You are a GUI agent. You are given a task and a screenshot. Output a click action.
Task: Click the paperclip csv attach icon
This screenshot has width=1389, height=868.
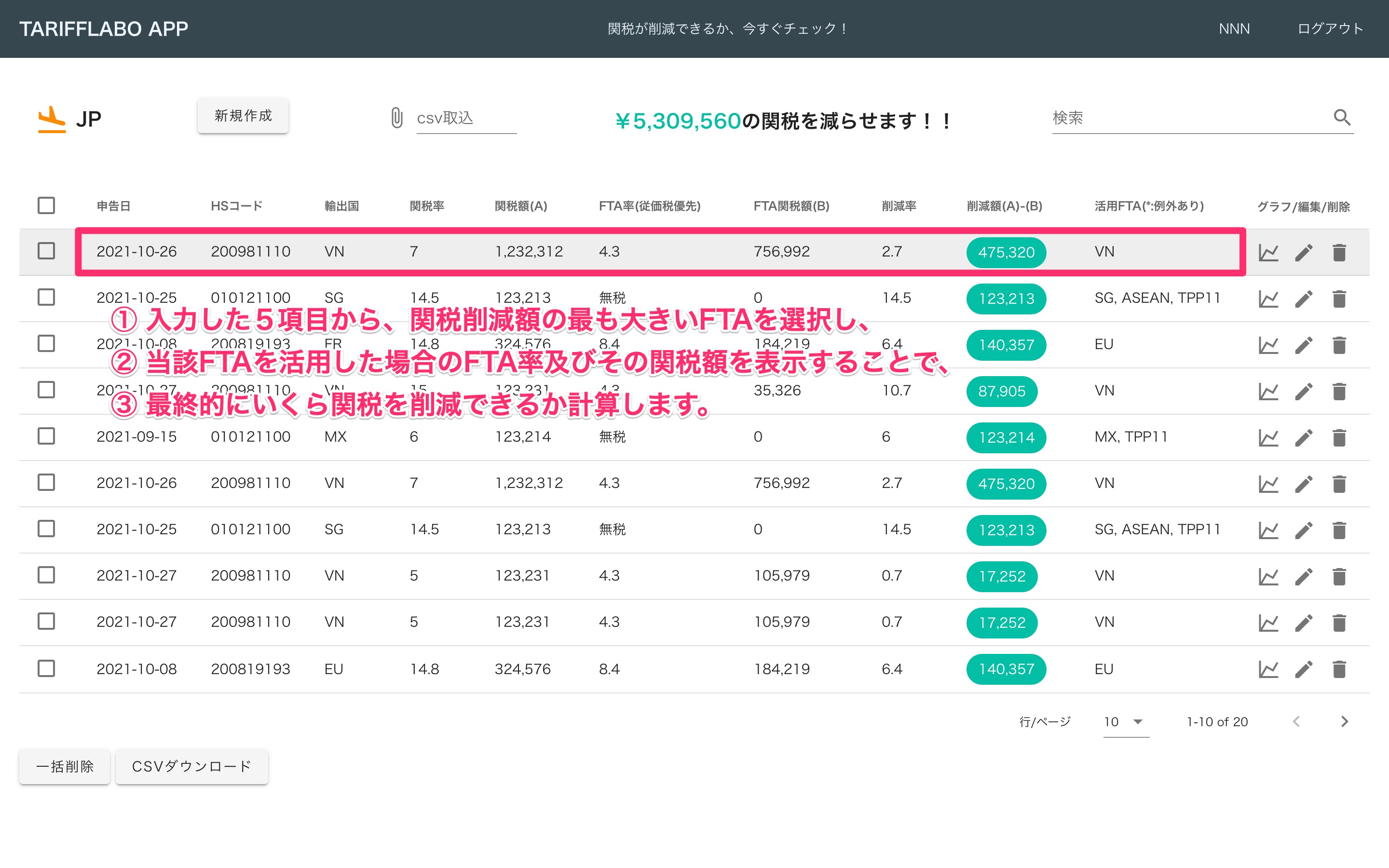point(396,118)
